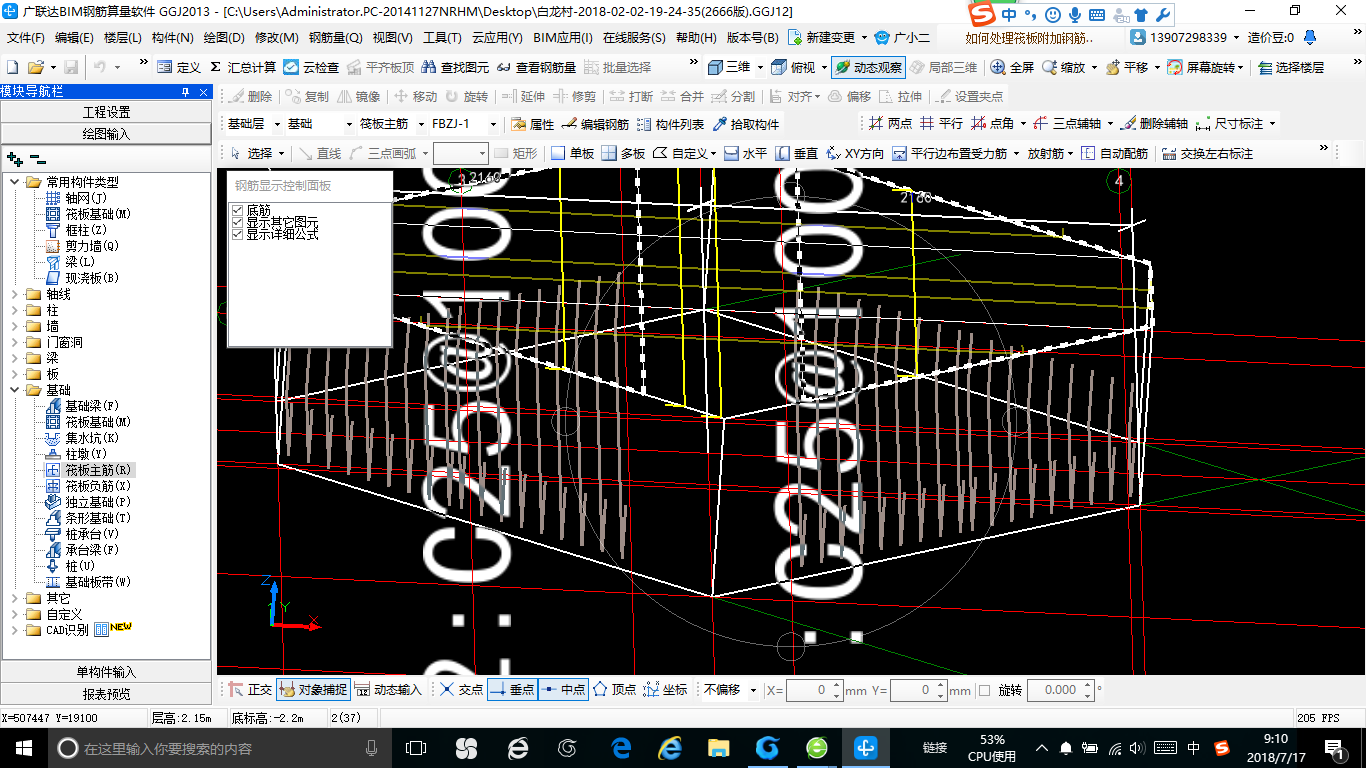Viewport: 1366px width, 768px height.
Task: Click the taskbar search box
Action: [x=220, y=748]
